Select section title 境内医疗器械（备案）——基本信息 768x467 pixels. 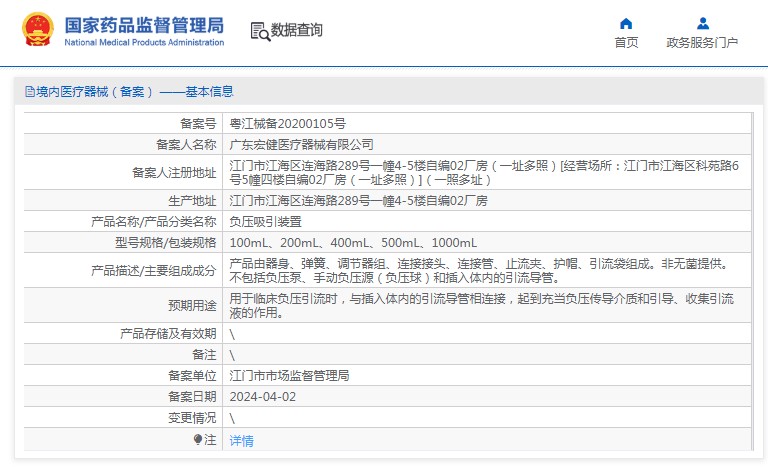coord(135,92)
